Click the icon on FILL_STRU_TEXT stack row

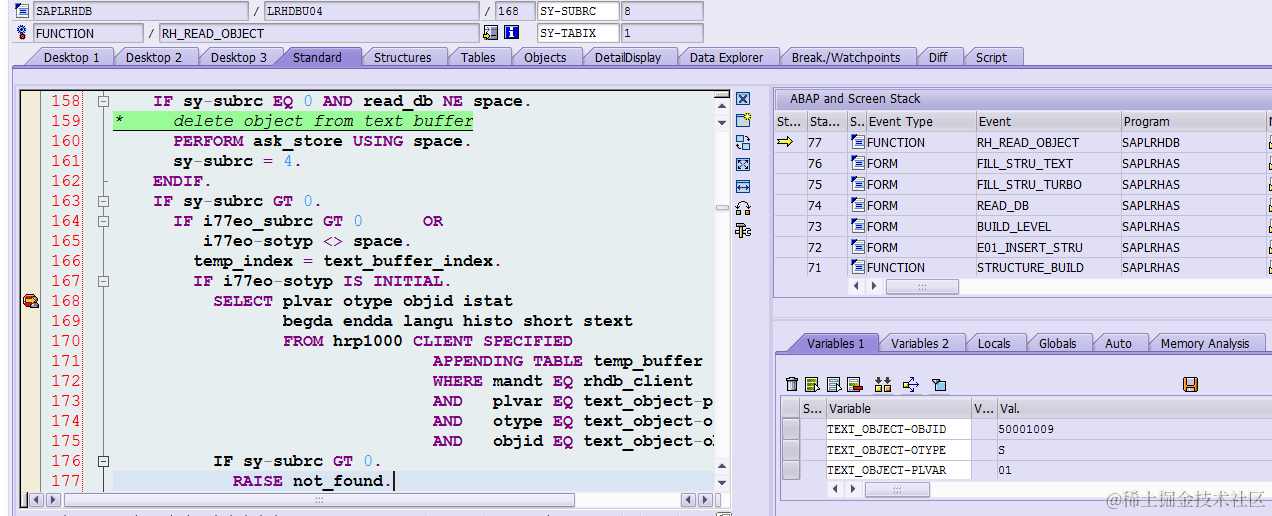click(858, 163)
